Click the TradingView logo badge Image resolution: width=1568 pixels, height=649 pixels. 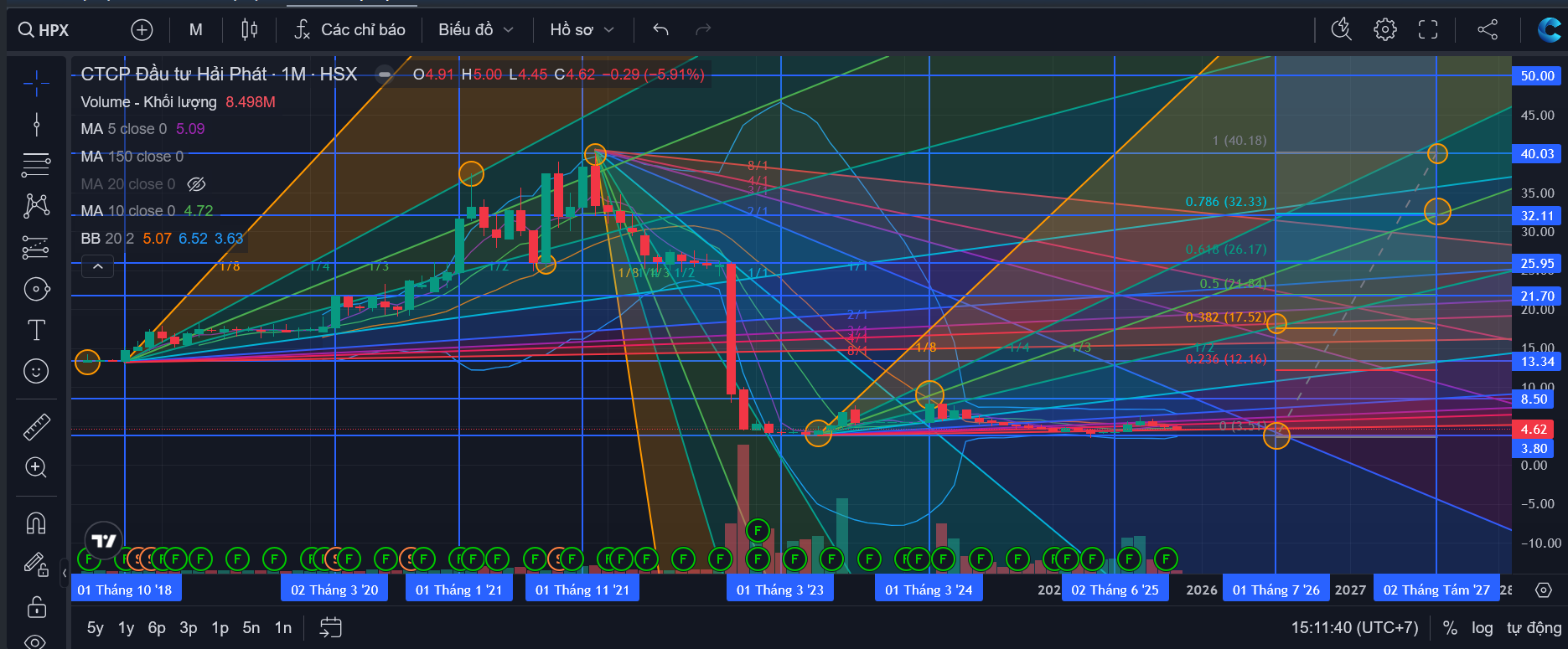coord(104,541)
